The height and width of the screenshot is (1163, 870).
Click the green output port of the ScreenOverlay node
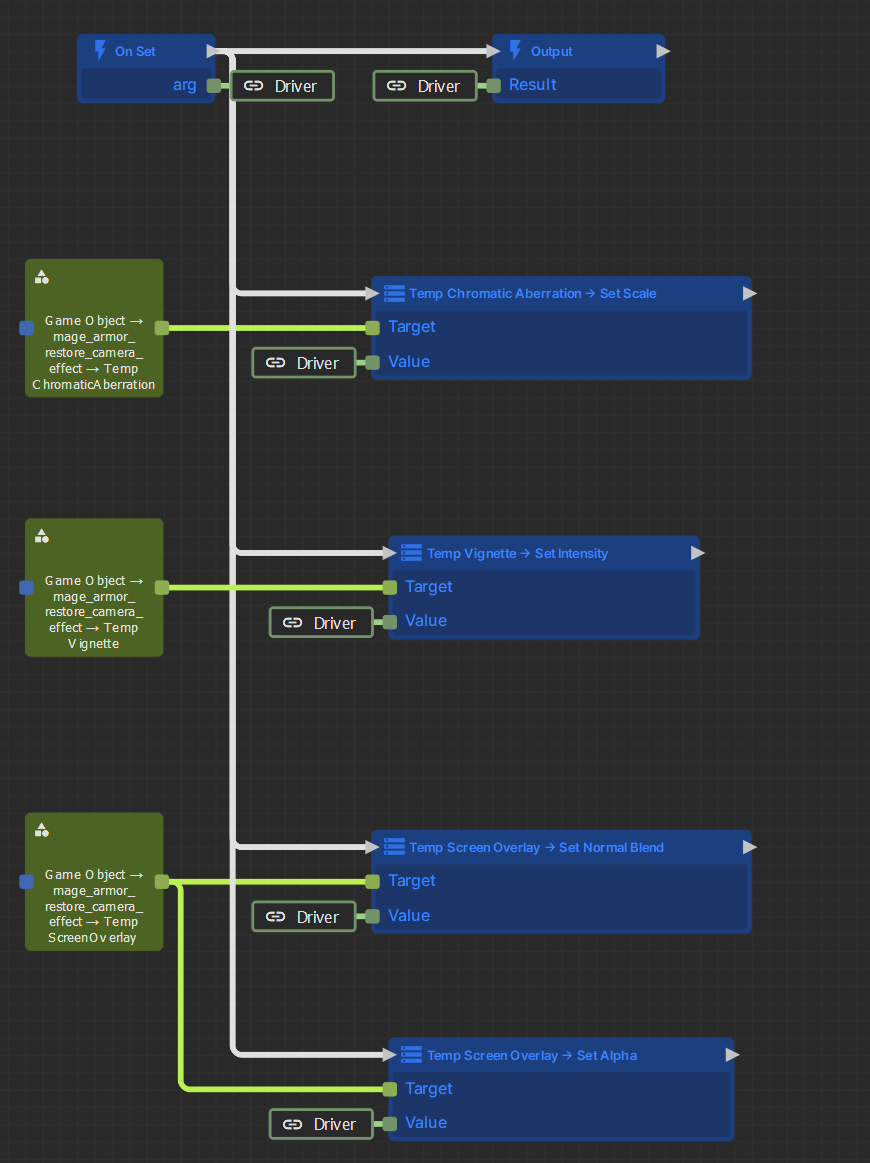click(x=162, y=881)
